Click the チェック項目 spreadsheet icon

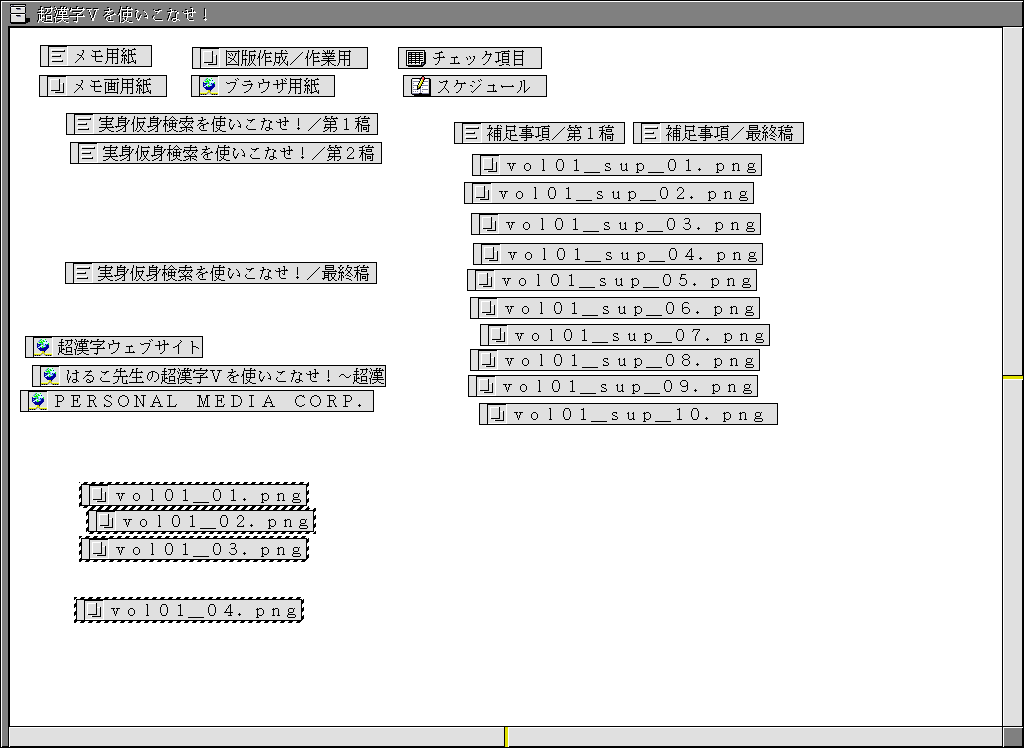click(416, 58)
